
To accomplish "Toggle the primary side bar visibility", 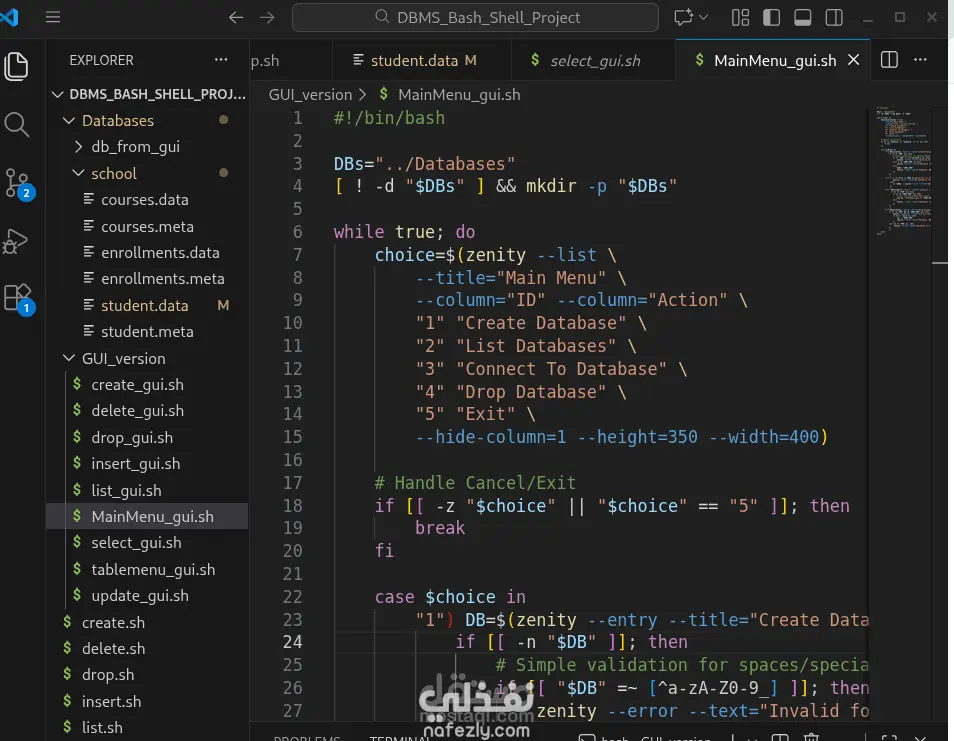I will click(x=771, y=17).
